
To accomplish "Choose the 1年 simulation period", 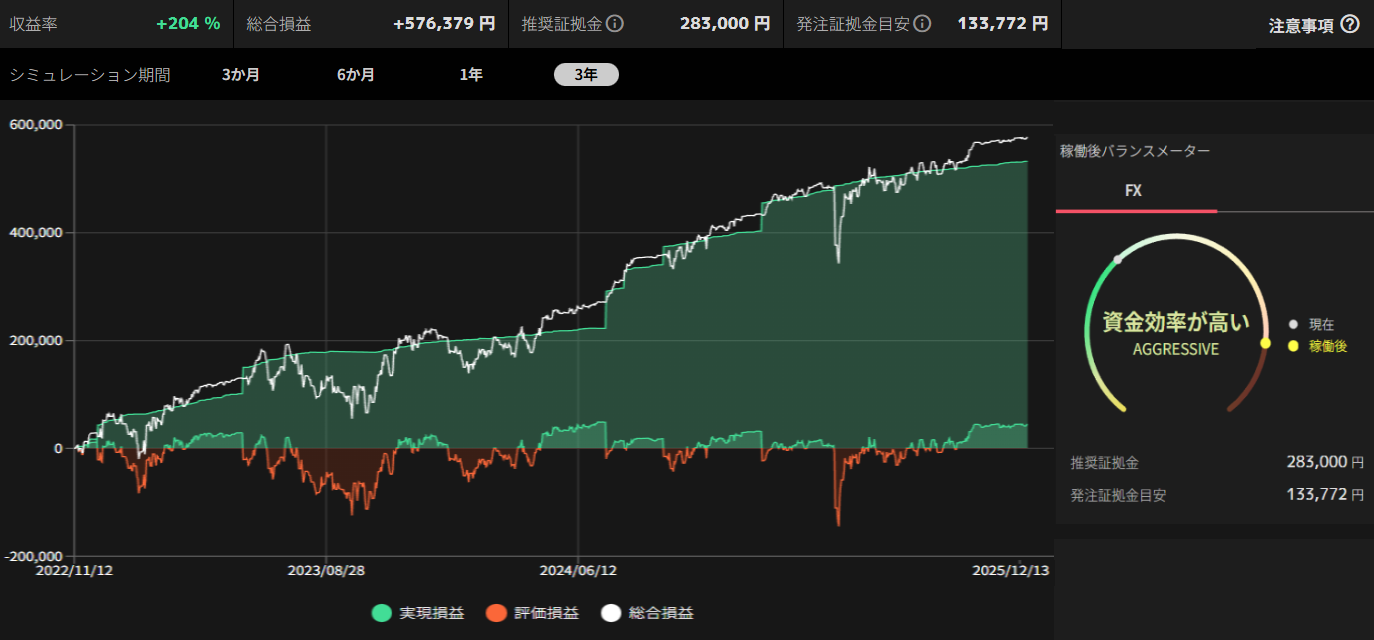I will (x=471, y=75).
